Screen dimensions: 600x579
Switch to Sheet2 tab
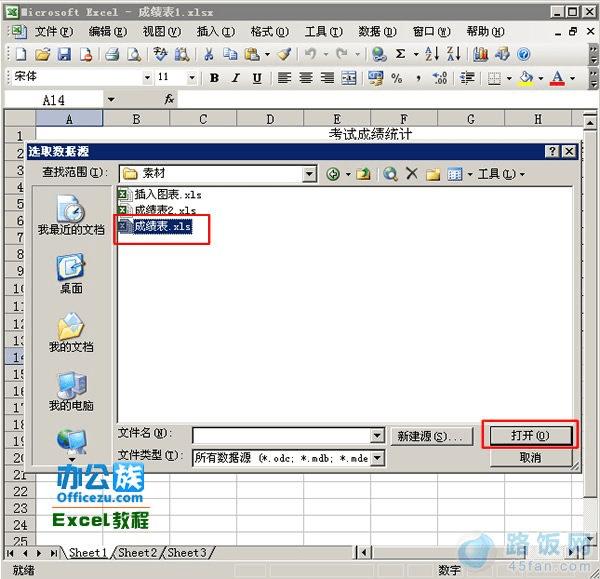[137, 552]
